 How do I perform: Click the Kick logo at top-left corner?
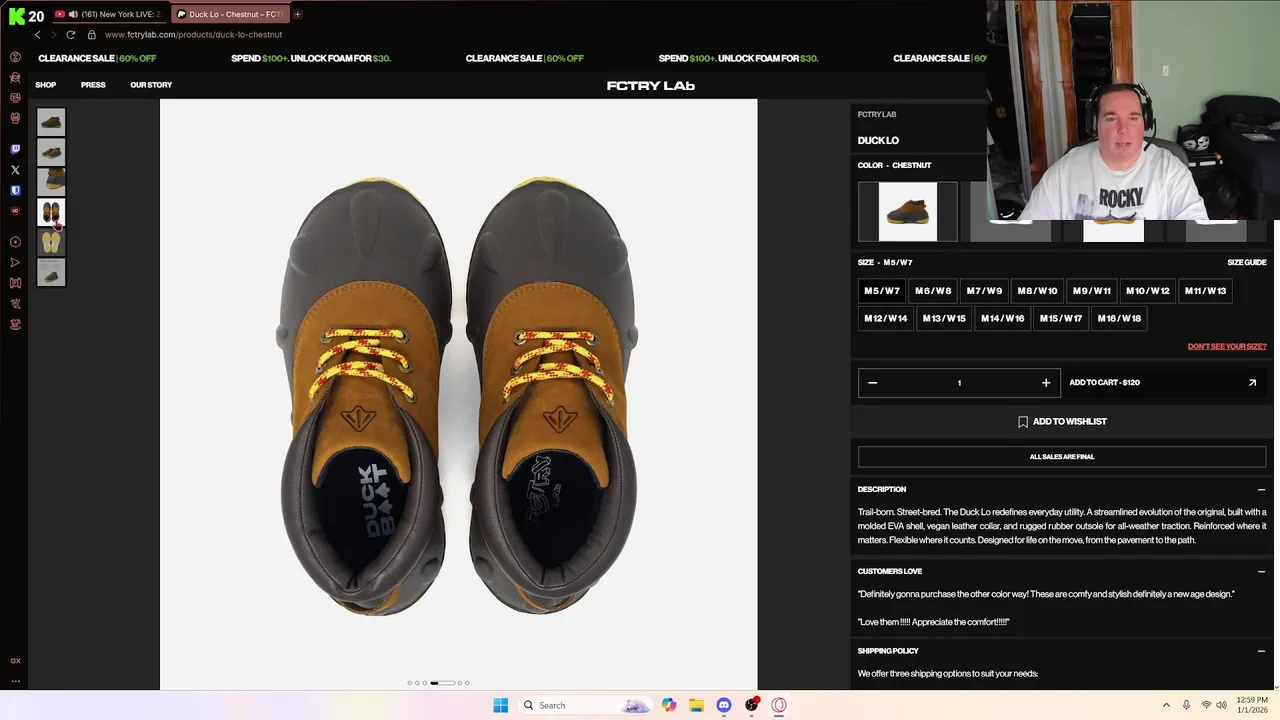17,15
